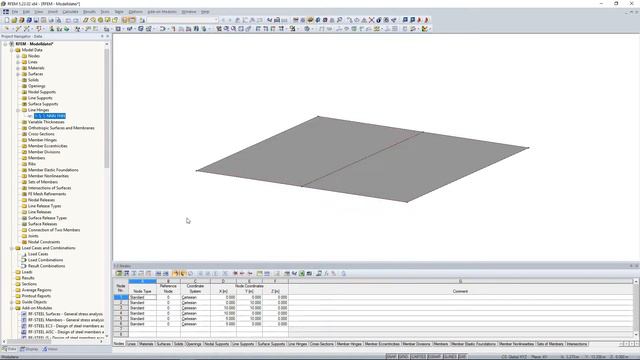Select the FE Mesh Refinements tree item
This screenshot has height=360, width=640.
coord(47,194)
